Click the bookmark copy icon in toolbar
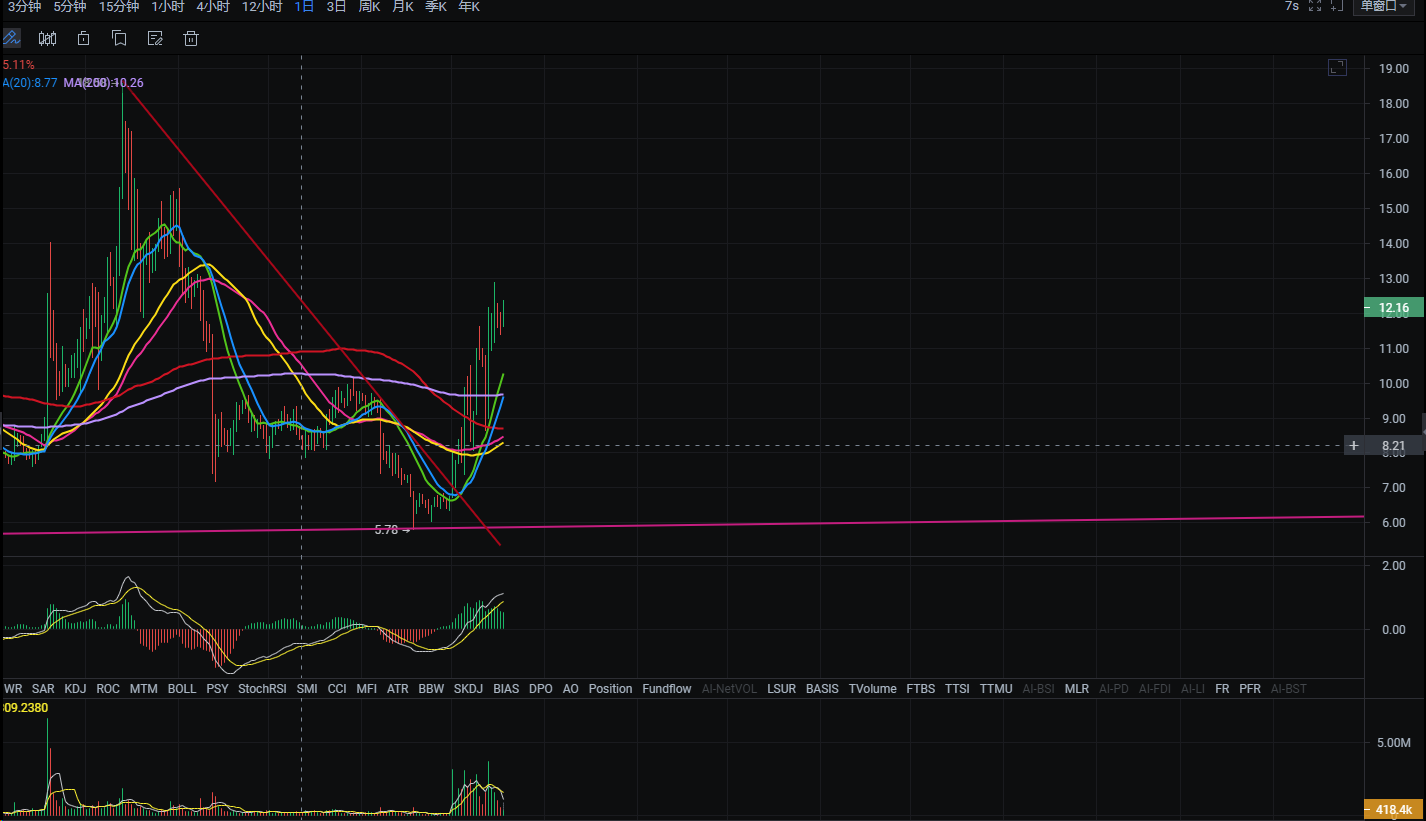Screen dimensions: 1426x821 (119, 38)
